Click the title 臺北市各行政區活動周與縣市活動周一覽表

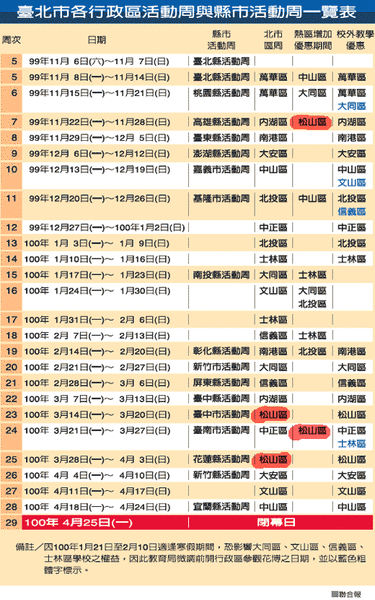point(186,12)
